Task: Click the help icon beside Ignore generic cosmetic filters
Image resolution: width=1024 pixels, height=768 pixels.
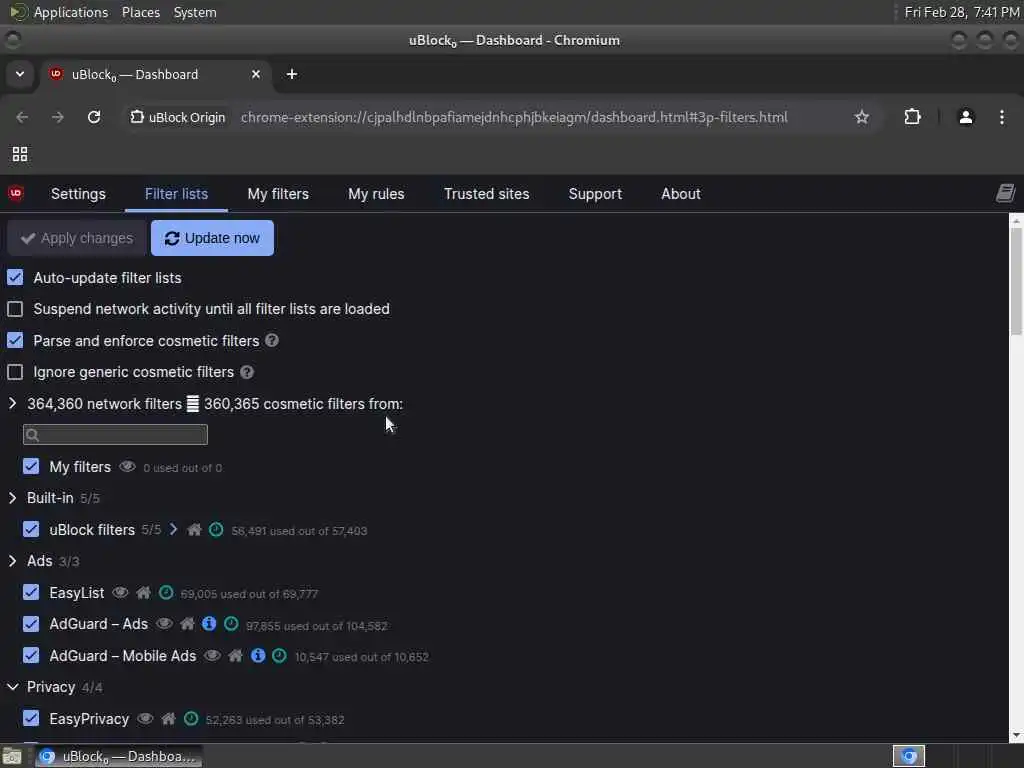Action: coord(247,372)
